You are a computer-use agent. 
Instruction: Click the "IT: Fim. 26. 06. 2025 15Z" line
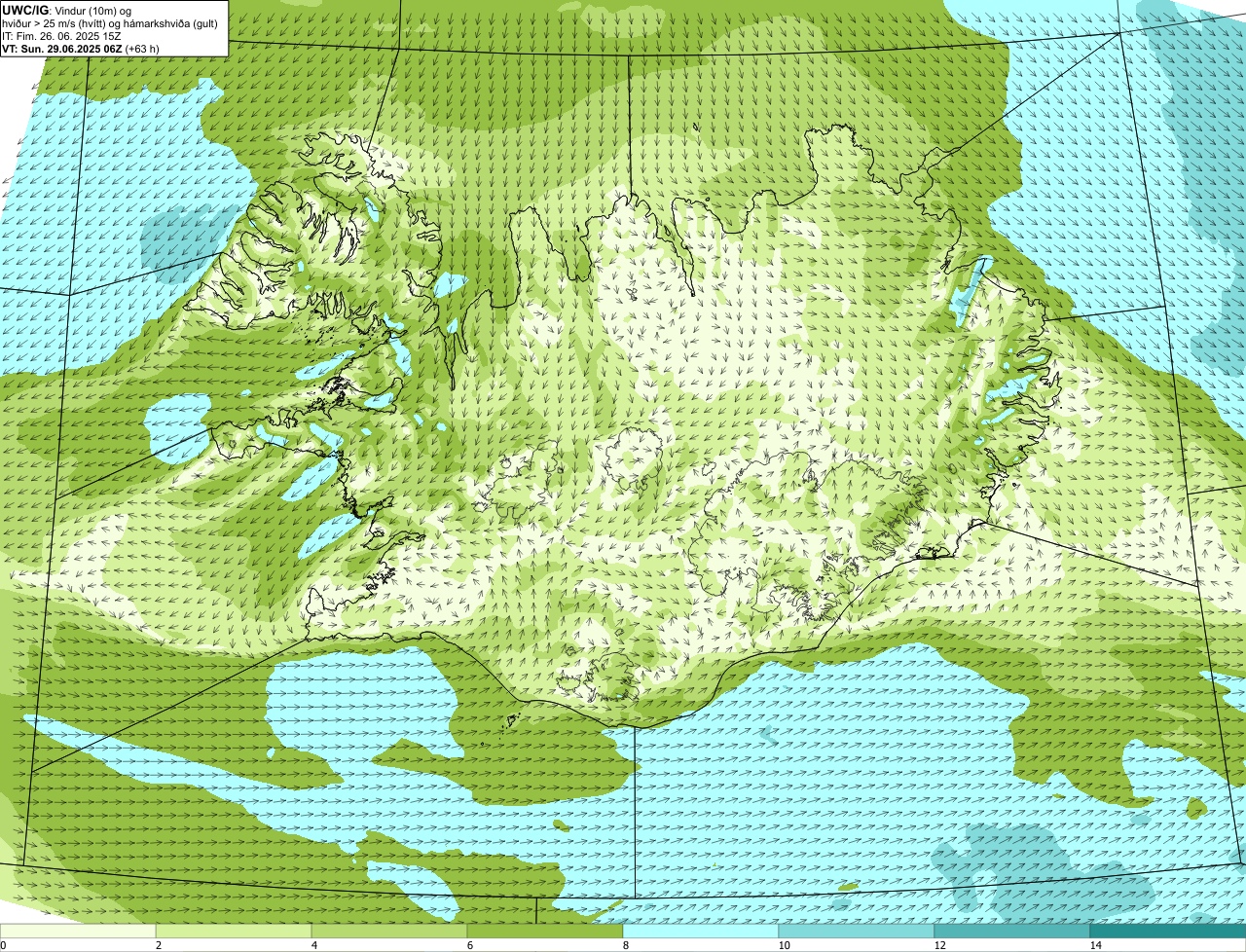tap(62, 35)
